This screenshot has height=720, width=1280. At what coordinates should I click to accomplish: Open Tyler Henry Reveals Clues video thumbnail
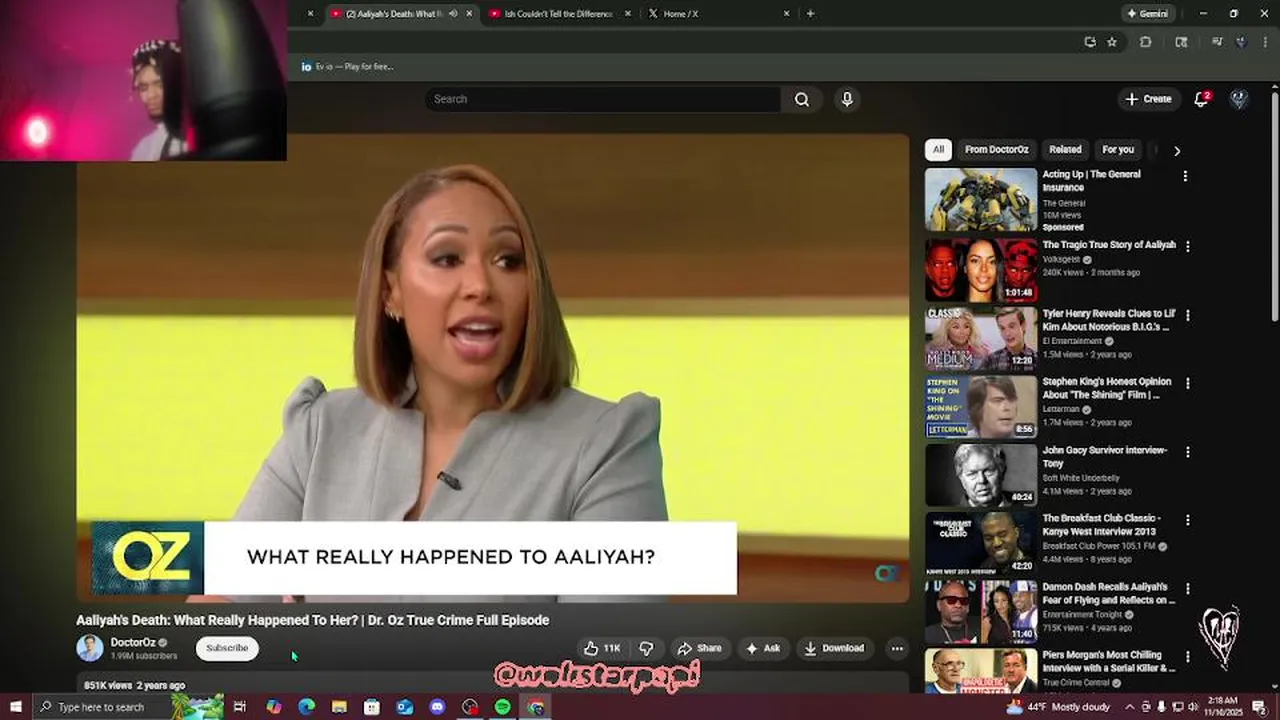981,339
